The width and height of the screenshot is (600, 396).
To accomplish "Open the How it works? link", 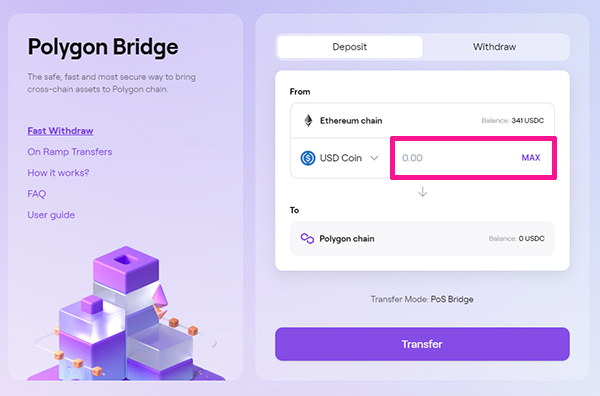I will (58, 173).
